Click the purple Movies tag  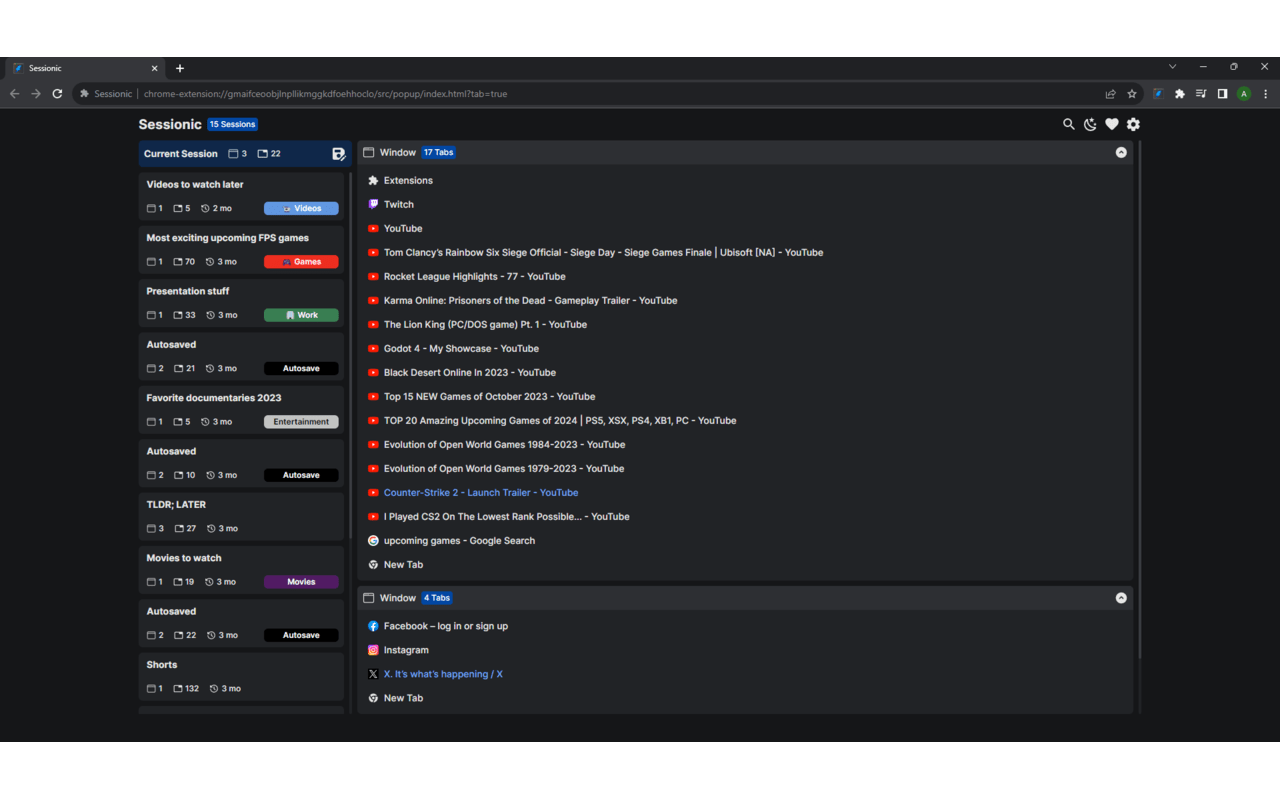click(301, 582)
